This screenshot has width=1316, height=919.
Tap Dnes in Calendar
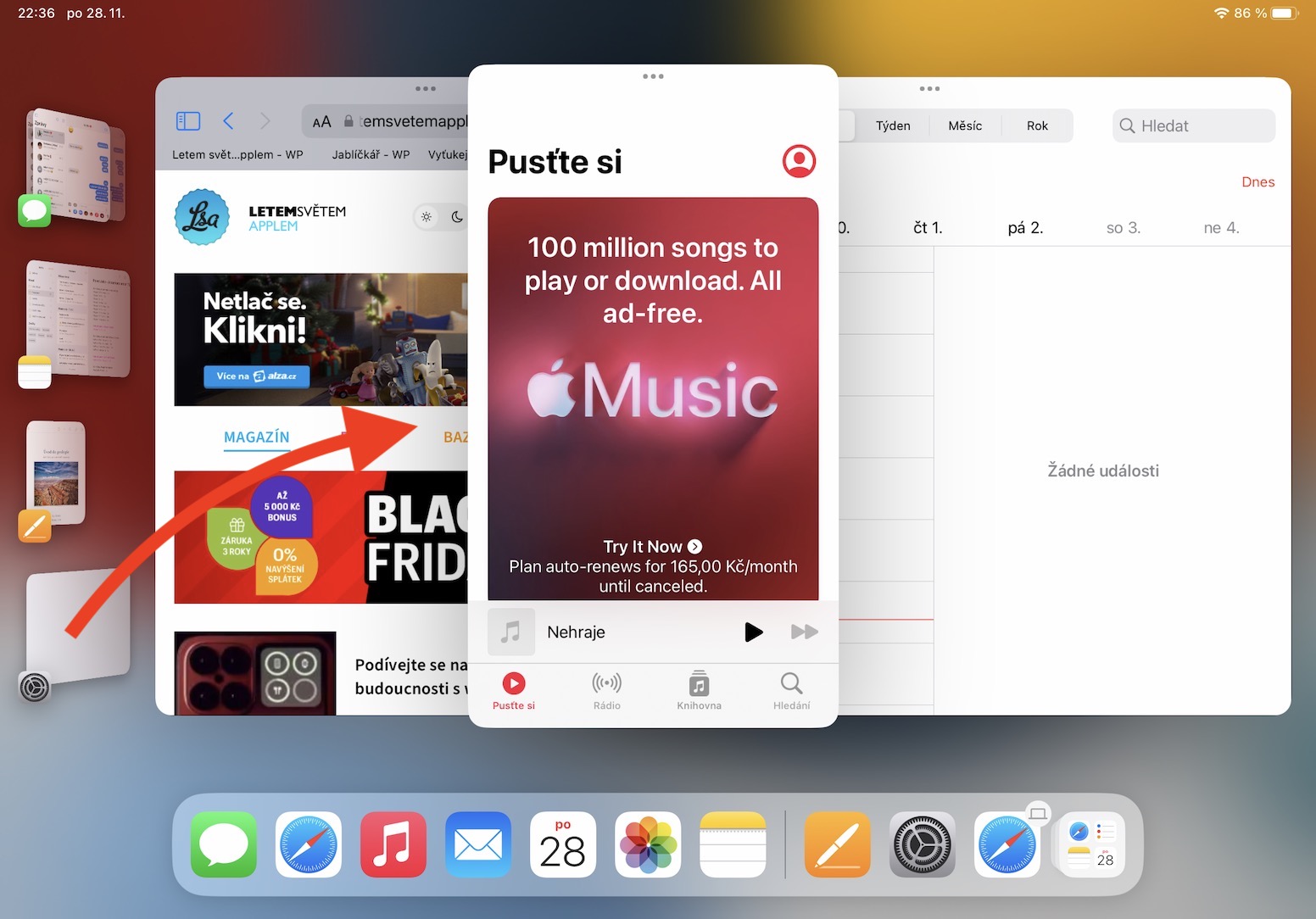1257,181
